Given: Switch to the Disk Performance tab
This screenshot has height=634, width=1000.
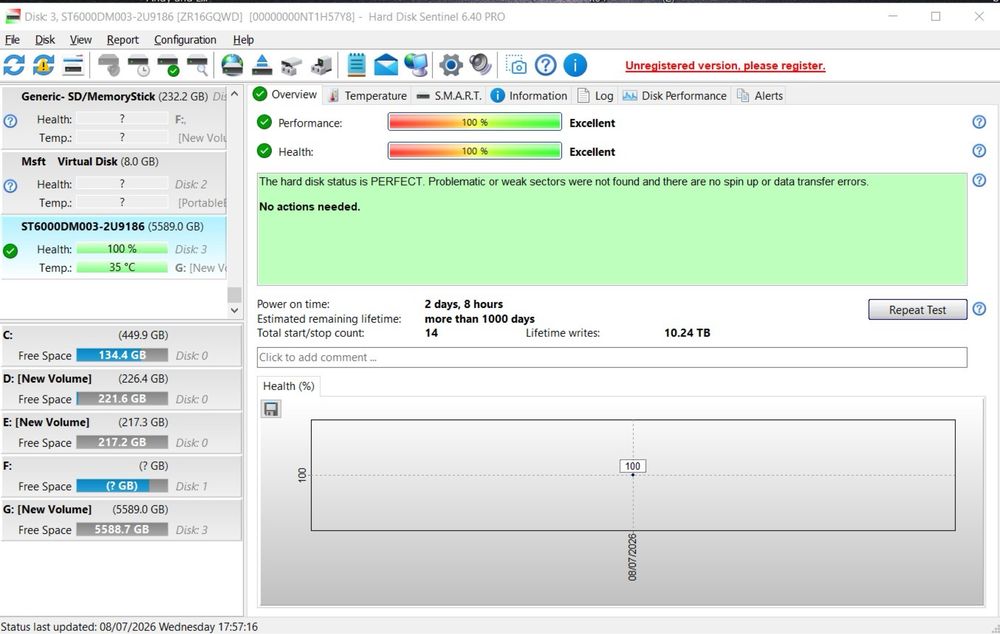Looking at the screenshot, I should (675, 96).
